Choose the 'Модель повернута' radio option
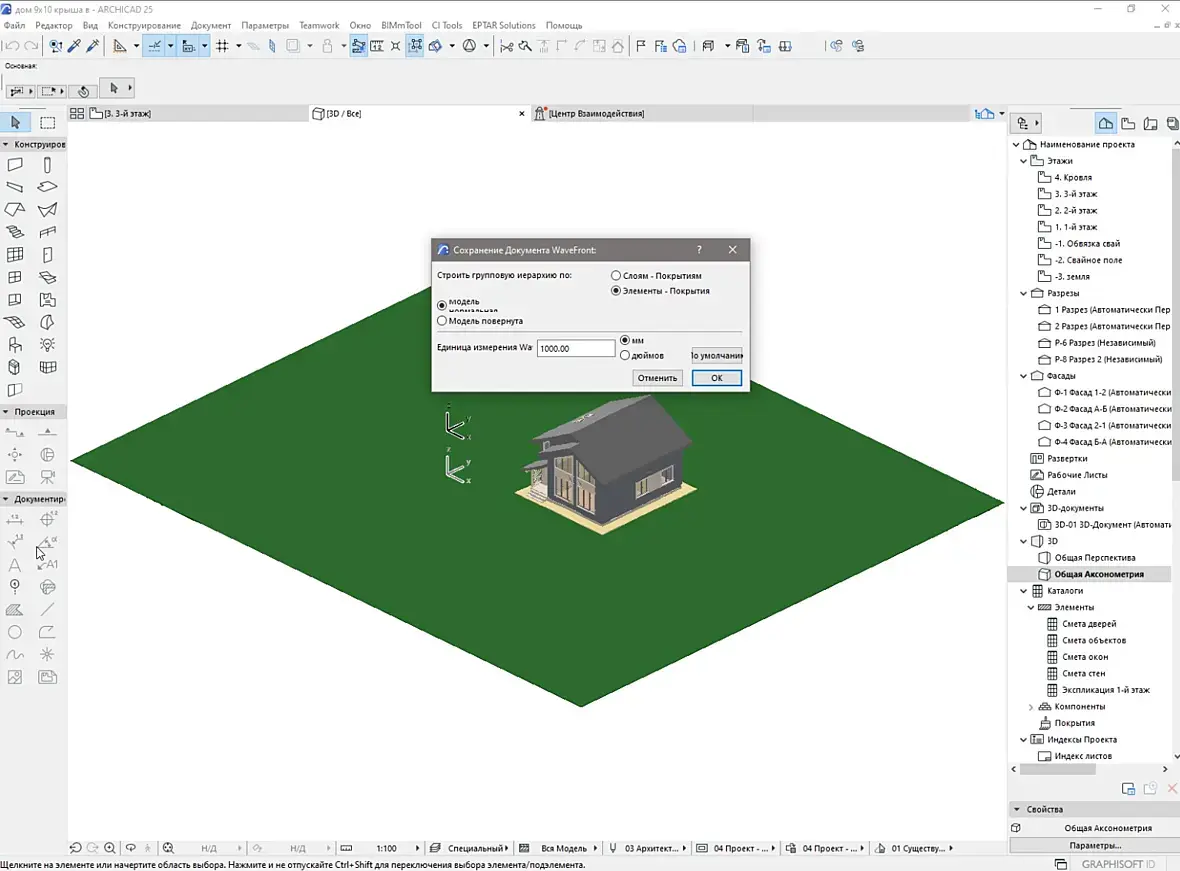 pos(442,321)
